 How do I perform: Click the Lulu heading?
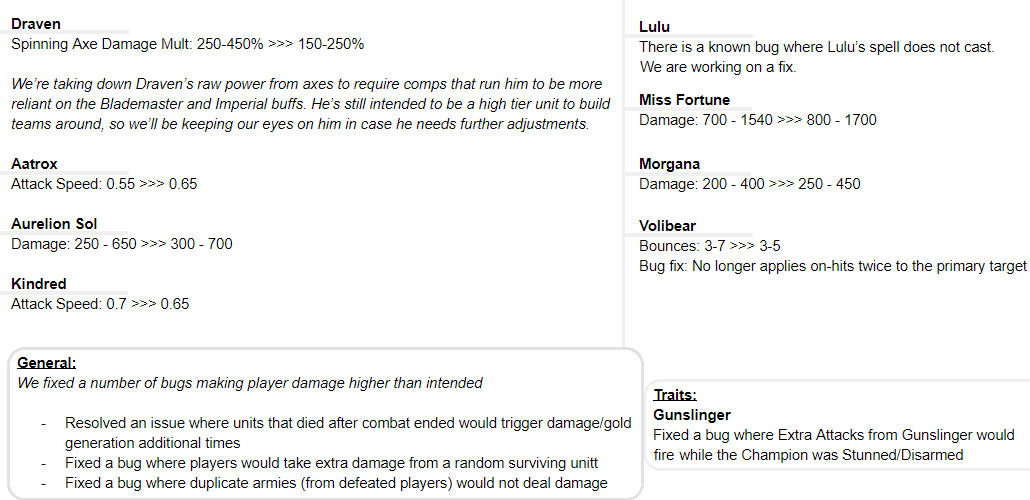pyautogui.click(x=654, y=27)
